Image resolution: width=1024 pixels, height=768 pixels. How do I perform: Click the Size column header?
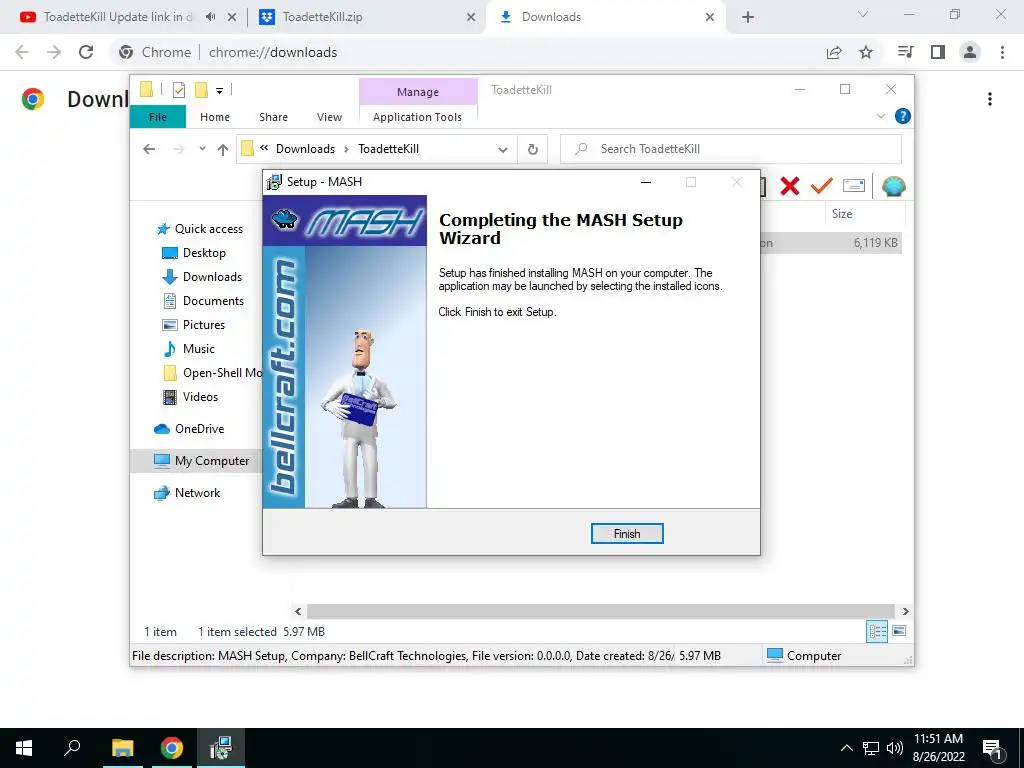(842, 214)
